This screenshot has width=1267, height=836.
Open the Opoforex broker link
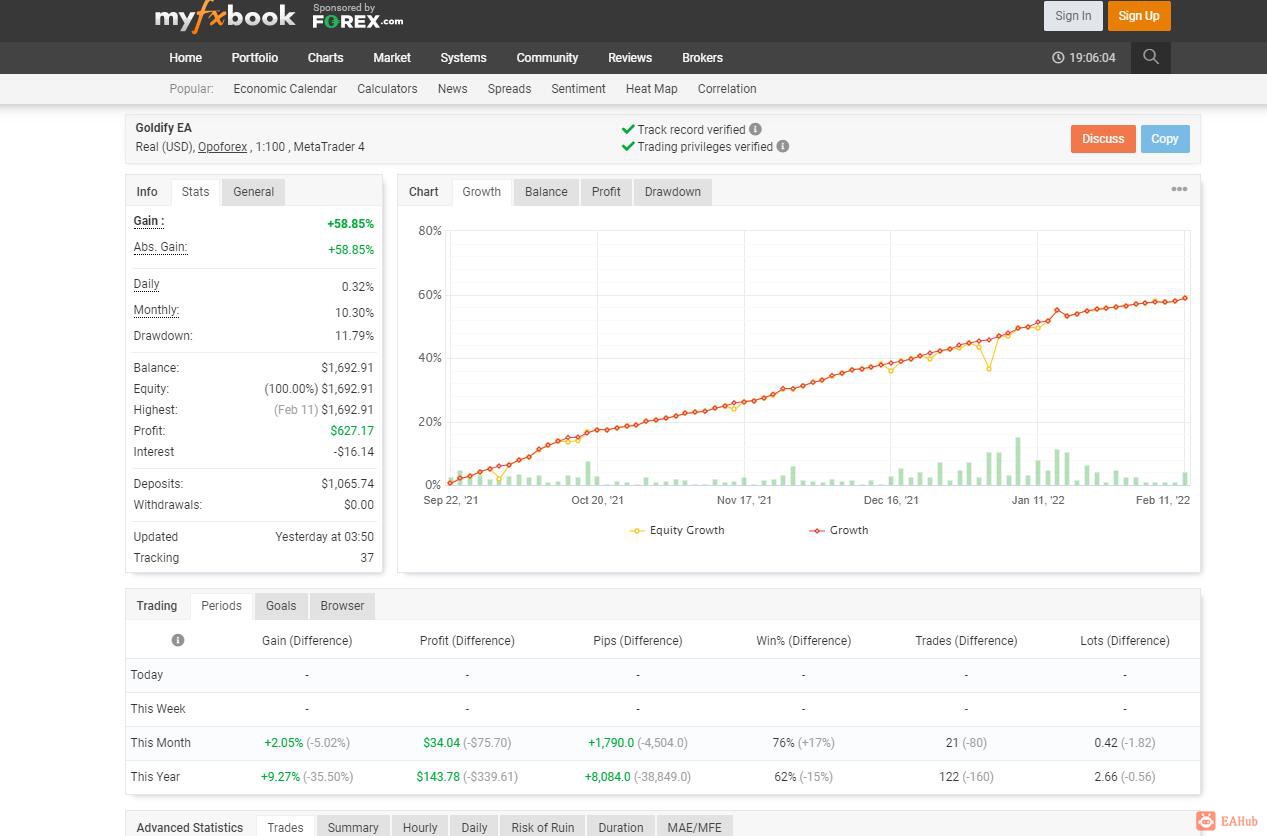[x=222, y=147]
